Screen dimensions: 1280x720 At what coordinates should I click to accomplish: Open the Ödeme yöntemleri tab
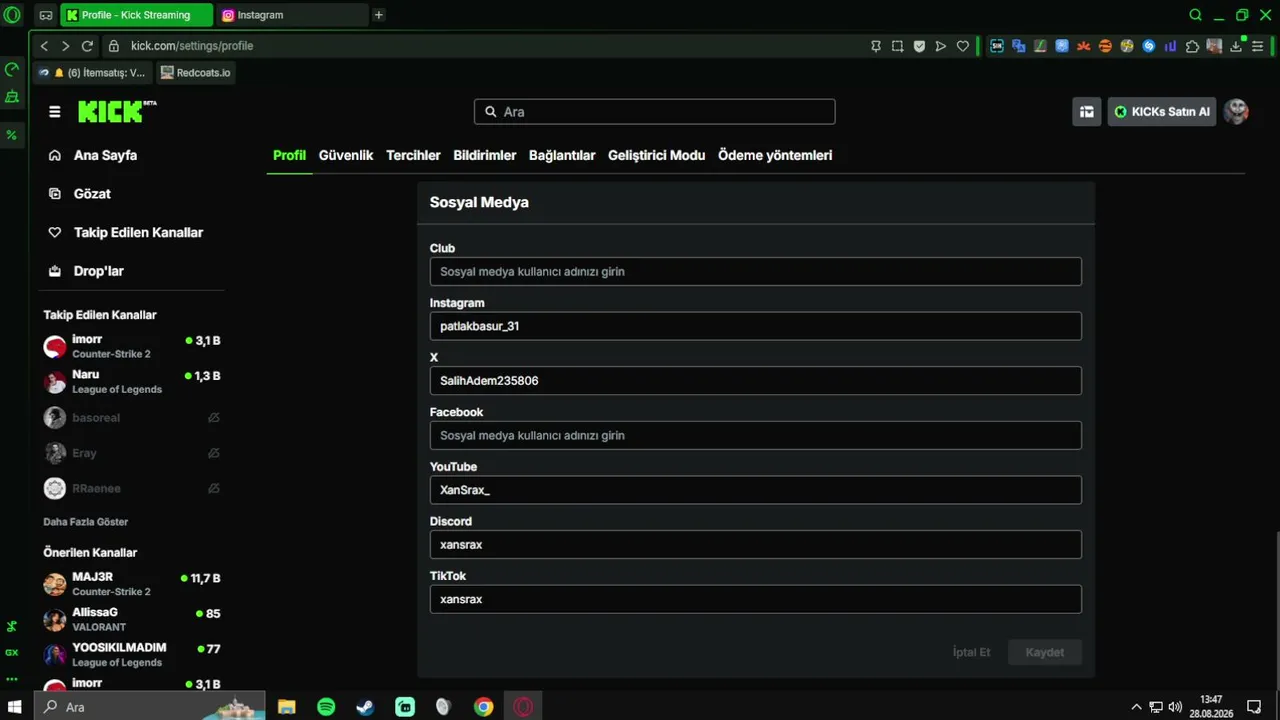coord(775,155)
